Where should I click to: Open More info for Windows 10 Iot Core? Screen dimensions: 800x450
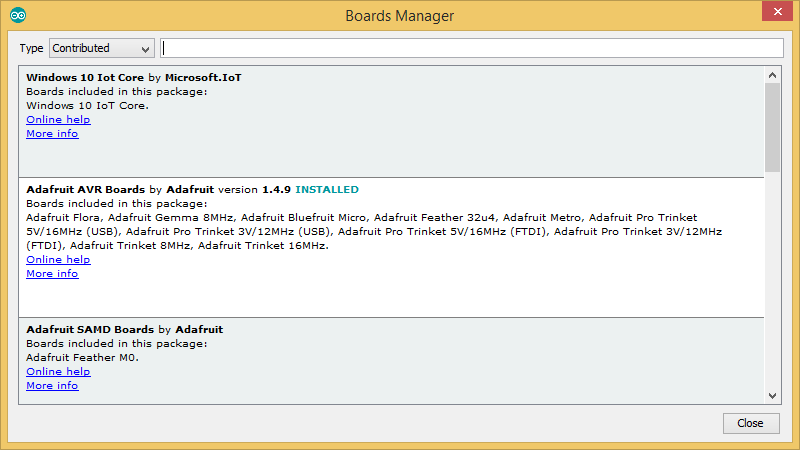(52, 134)
